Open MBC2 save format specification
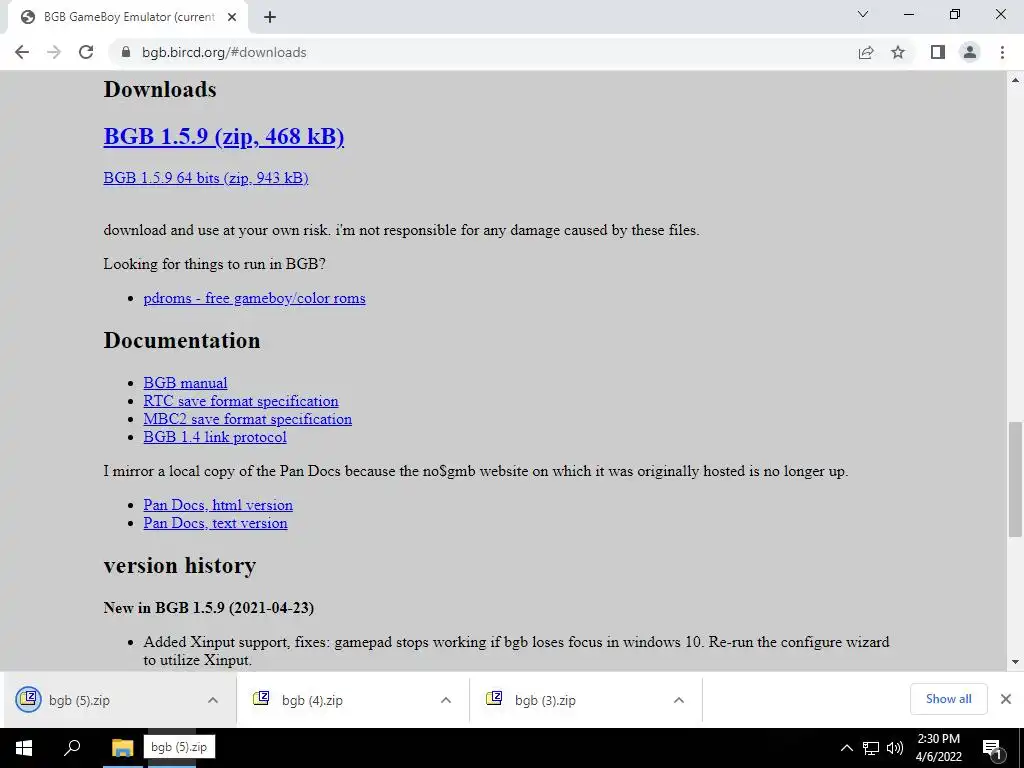The height and width of the screenshot is (768, 1024). 248,419
